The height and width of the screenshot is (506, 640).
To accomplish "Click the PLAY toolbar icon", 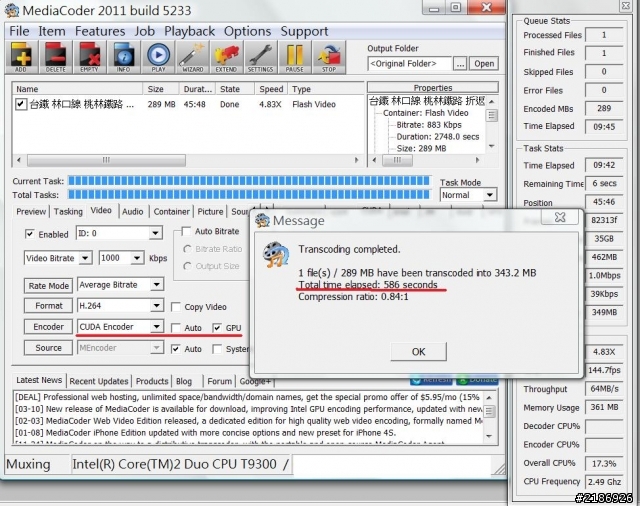I will pyautogui.click(x=158, y=57).
